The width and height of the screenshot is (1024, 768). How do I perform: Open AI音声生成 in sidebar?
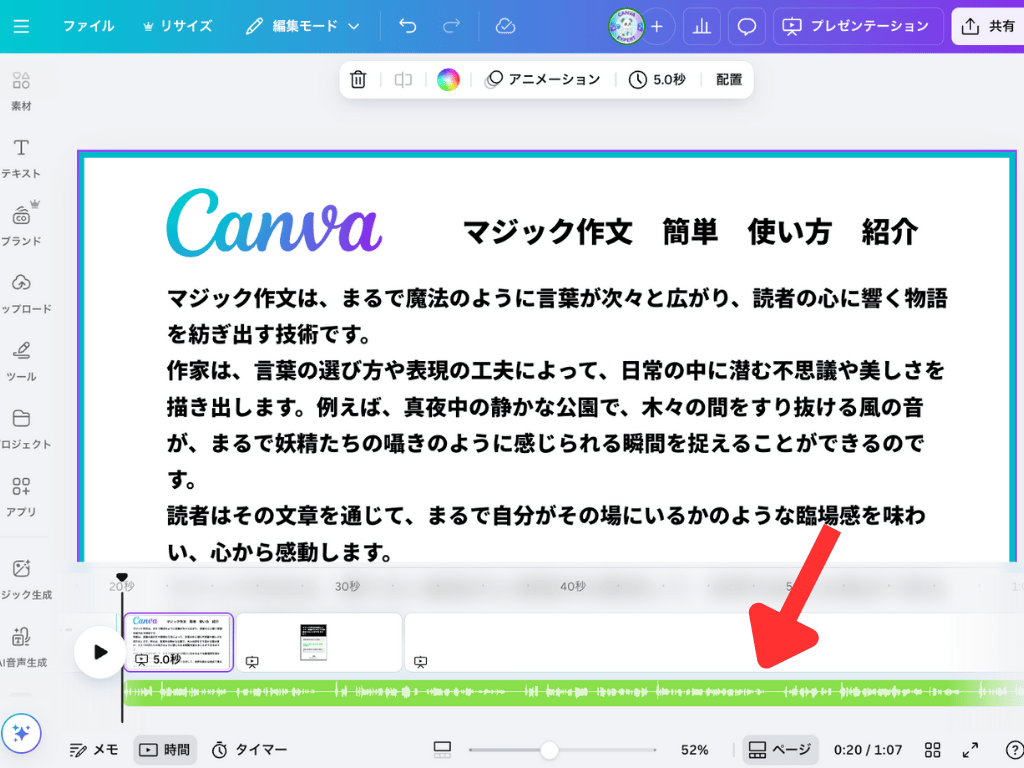coord(22,647)
